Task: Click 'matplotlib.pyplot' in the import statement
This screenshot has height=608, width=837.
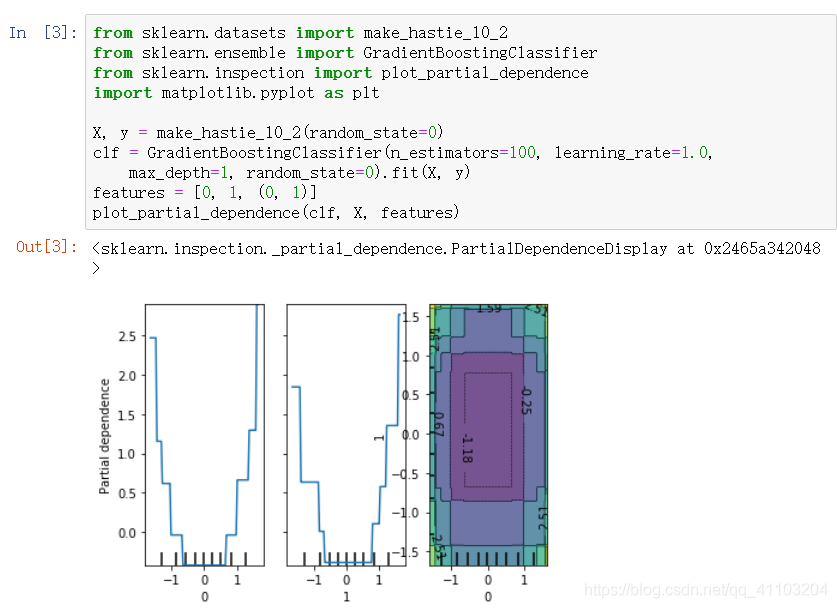Action: tap(238, 93)
